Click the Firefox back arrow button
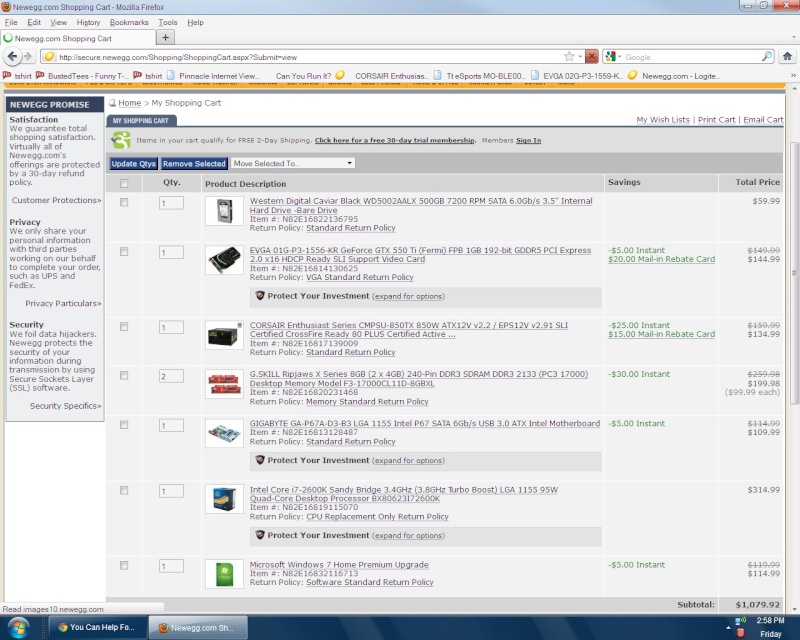The image size is (800, 640). 13,57
